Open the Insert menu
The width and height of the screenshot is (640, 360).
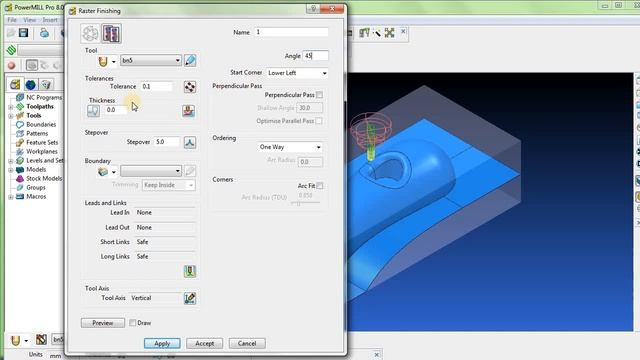click(50, 20)
